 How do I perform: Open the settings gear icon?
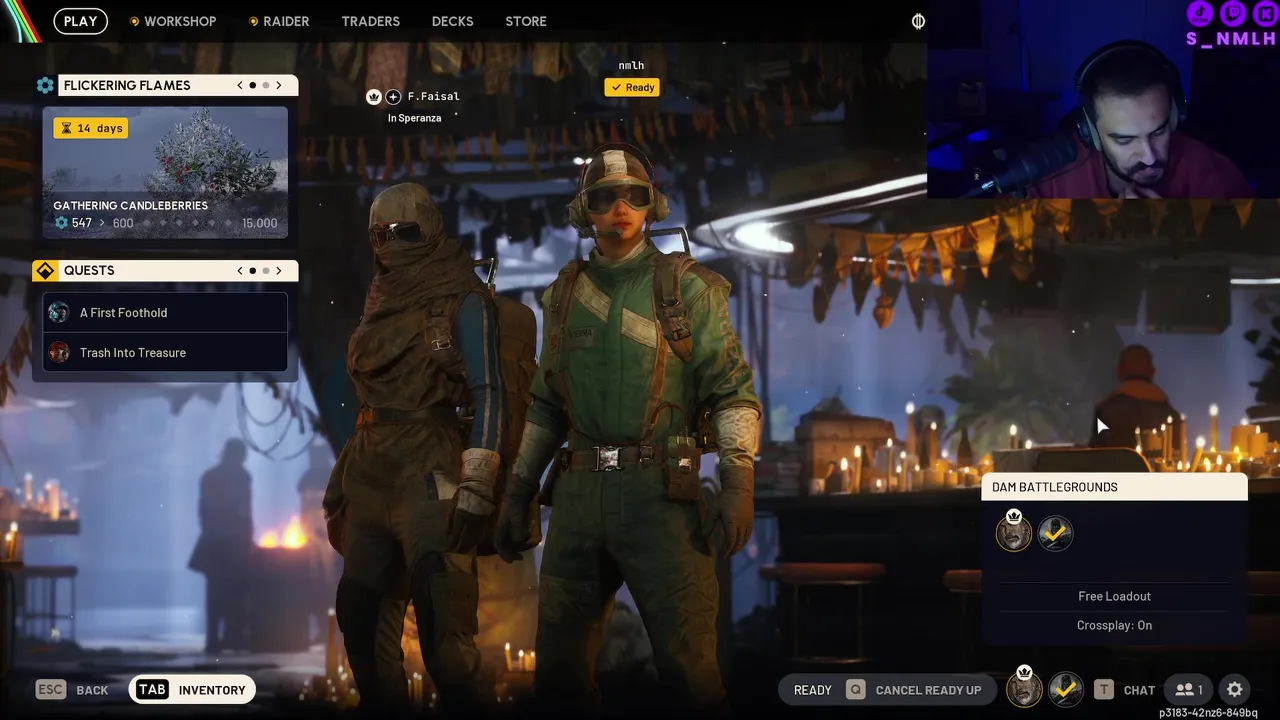tap(1235, 690)
